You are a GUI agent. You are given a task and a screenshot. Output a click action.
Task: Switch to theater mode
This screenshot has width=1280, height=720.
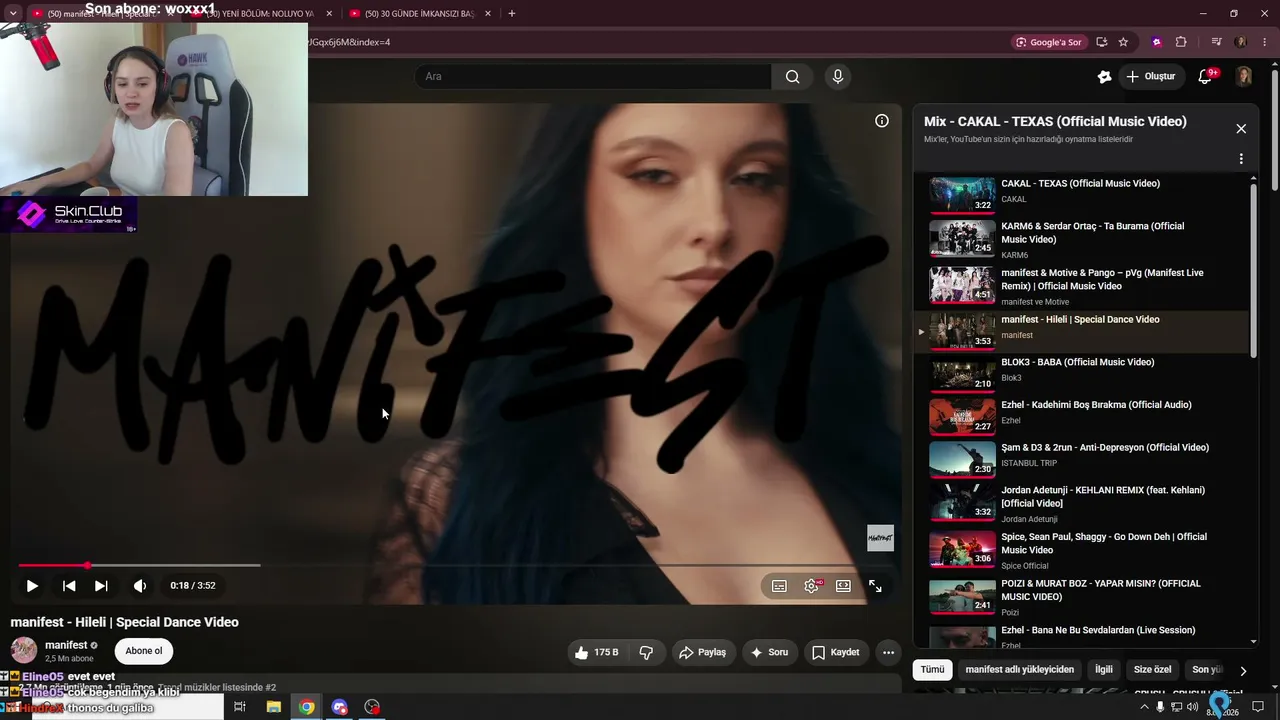(843, 586)
